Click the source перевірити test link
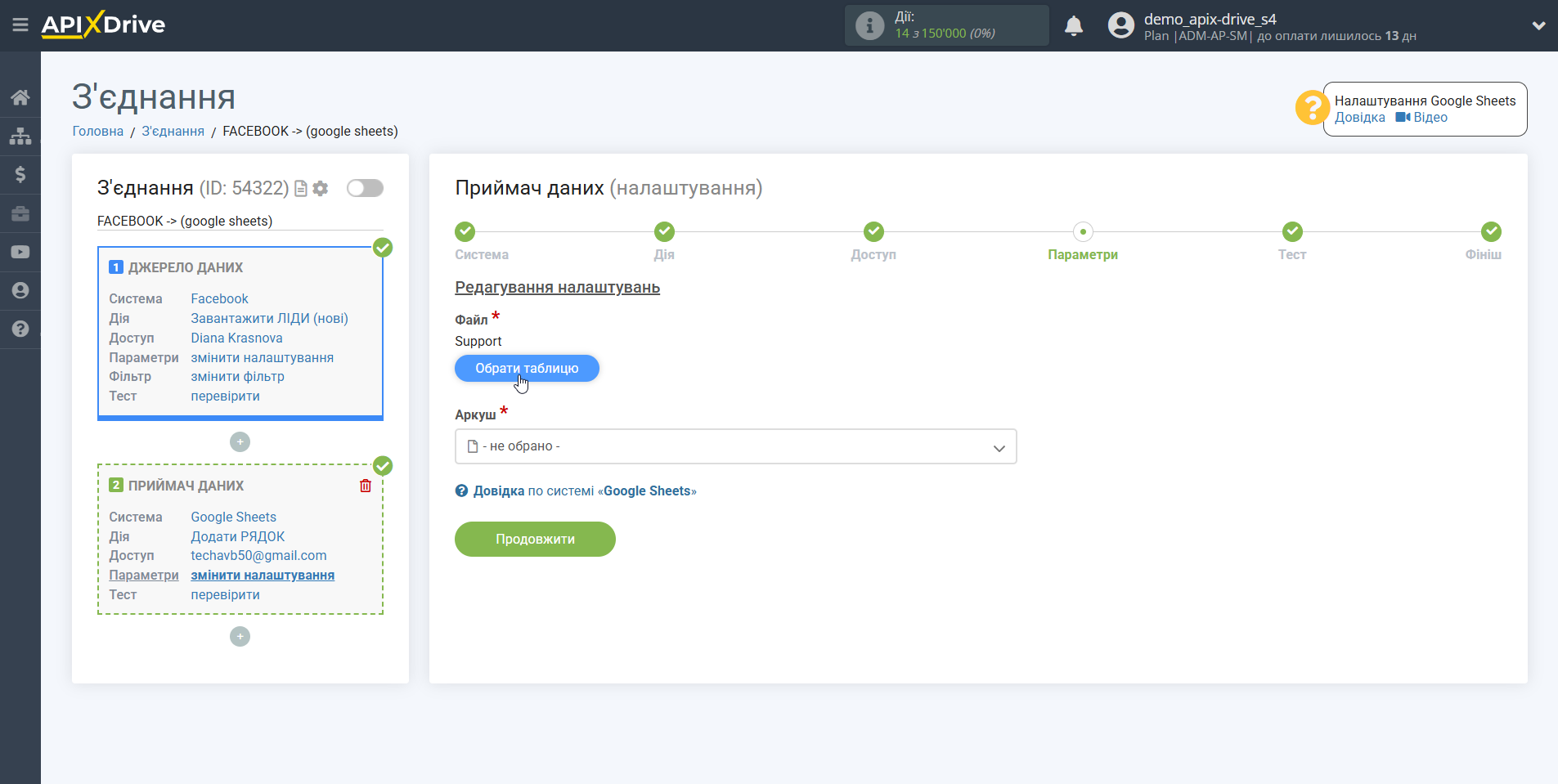Image resolution: width=1558 pixels, height=784 pixels. [x=226, y=396]
